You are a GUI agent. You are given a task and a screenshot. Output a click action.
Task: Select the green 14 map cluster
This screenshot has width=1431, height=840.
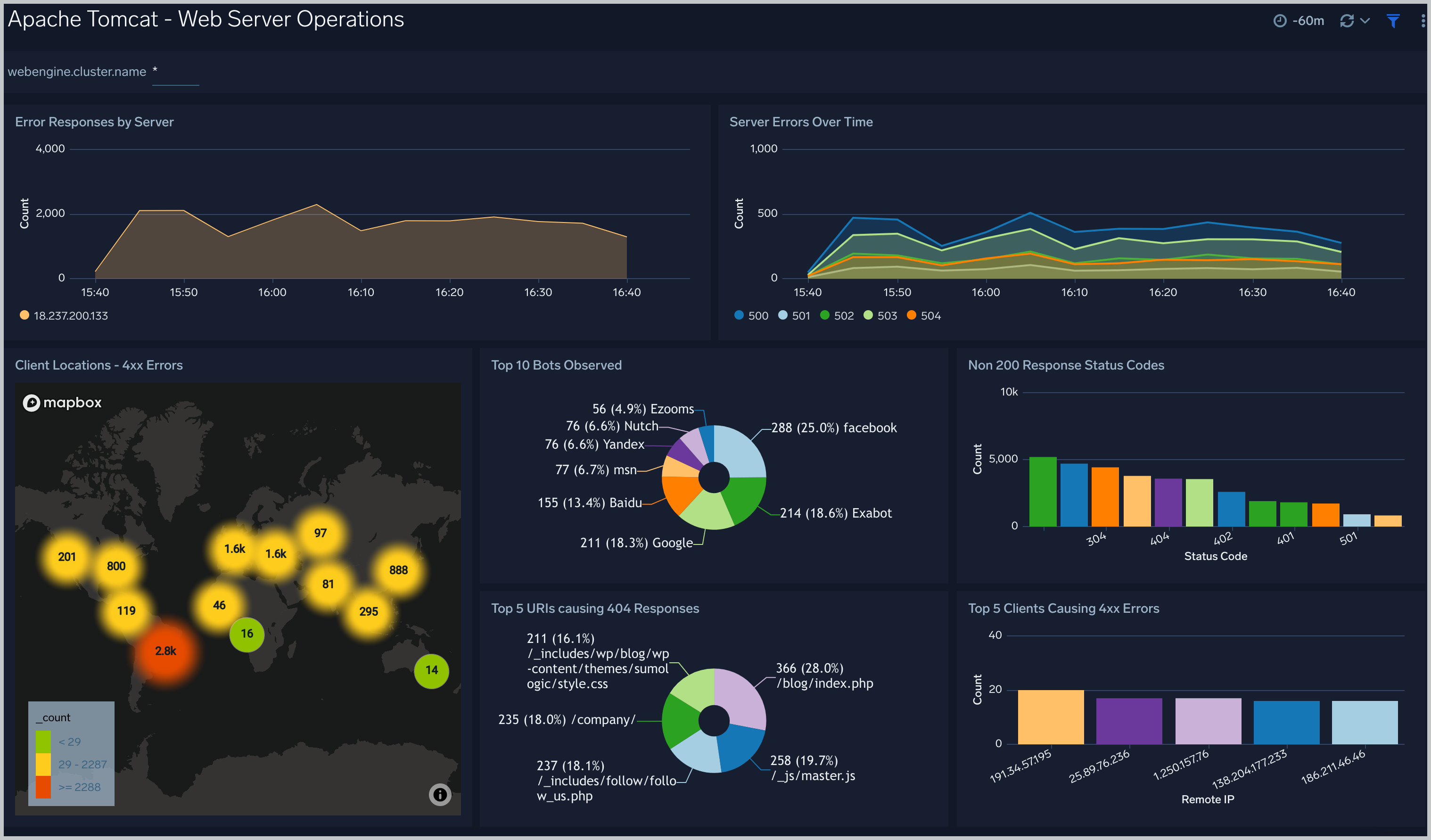click(432, 670)
